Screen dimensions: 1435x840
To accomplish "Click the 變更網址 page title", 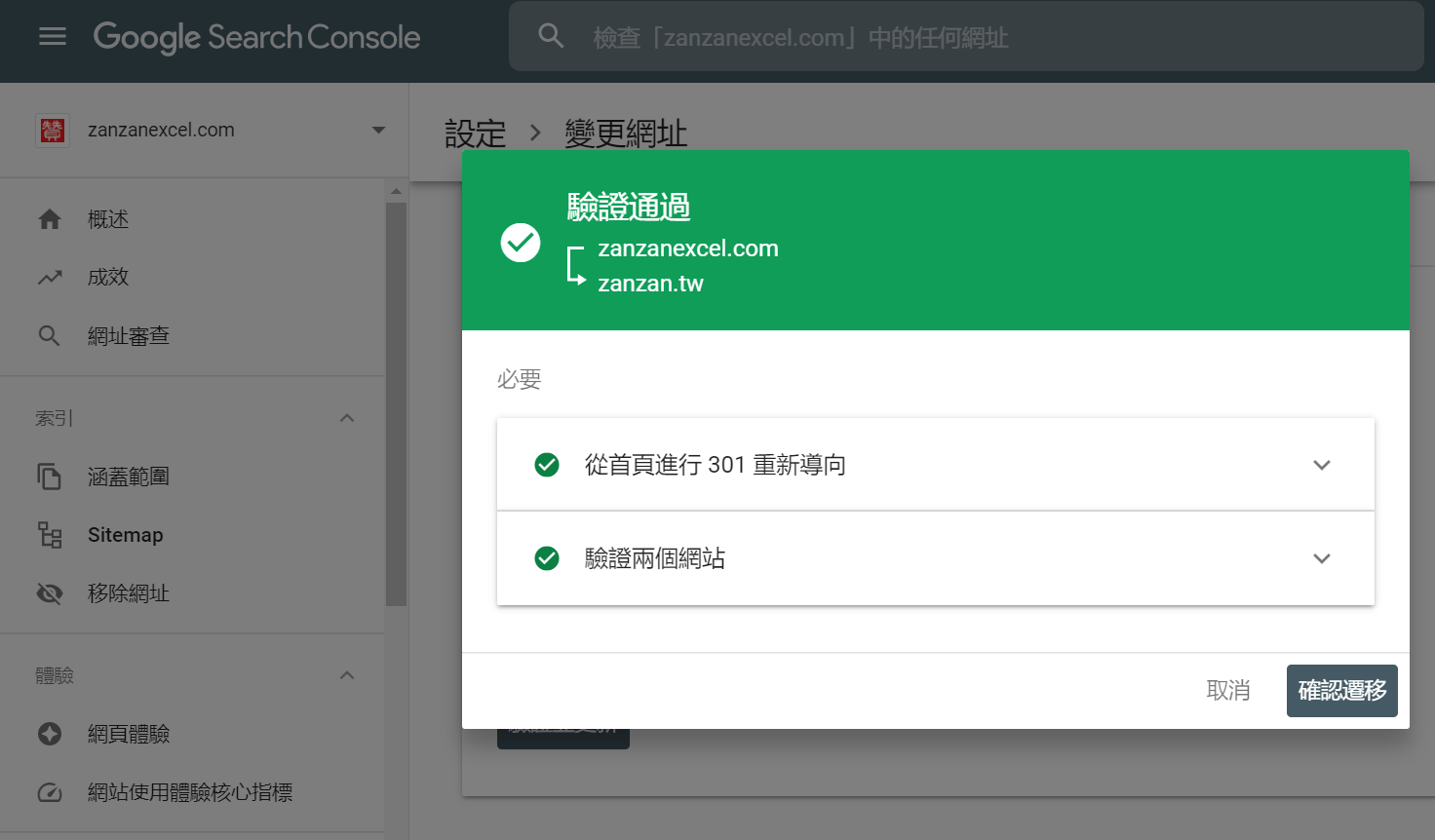I will tap(626, 134).
